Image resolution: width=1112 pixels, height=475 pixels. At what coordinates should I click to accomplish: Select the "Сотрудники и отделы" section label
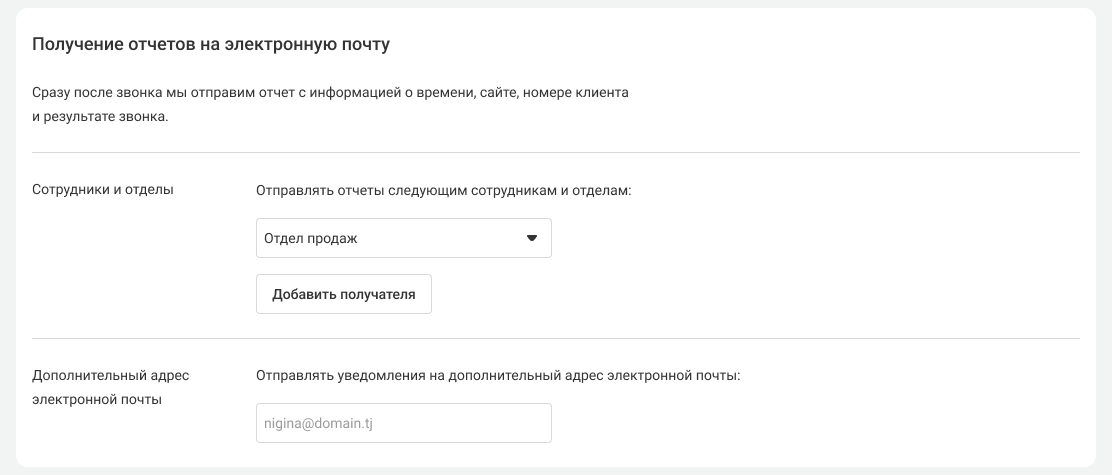tap(103, 190)
